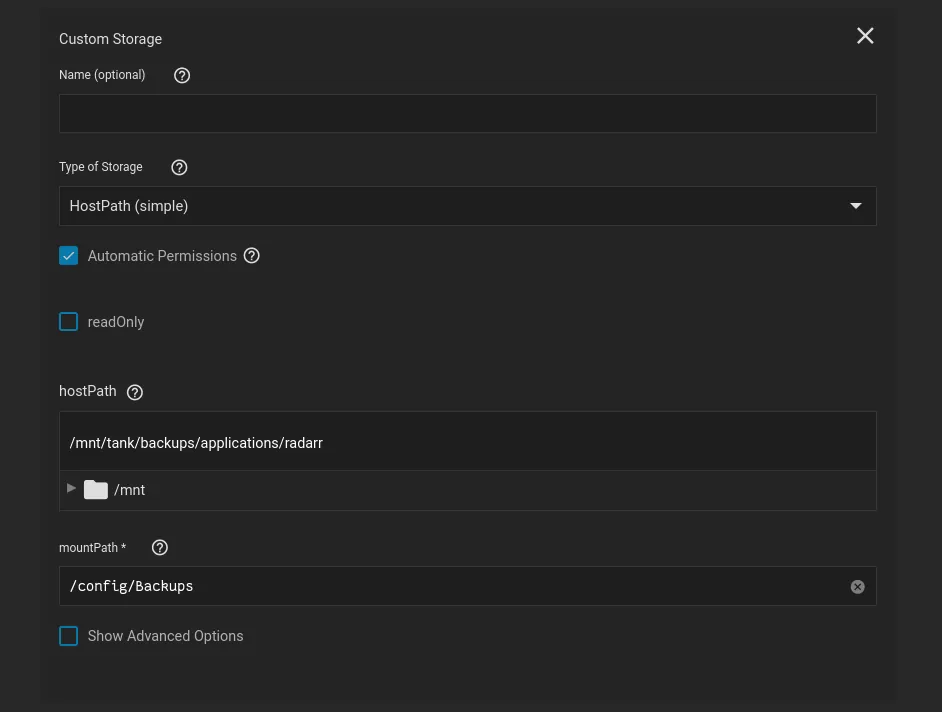The image size is (942, 712).
Task: View the hostPath help icon
Action: (x=134, y=391)
